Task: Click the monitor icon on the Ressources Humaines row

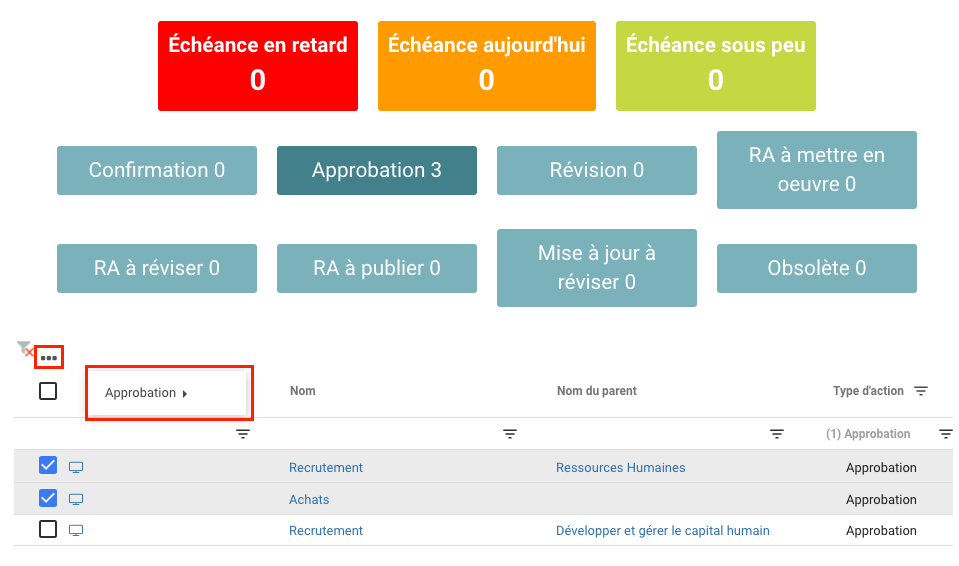Action: (x=76, y=467)
